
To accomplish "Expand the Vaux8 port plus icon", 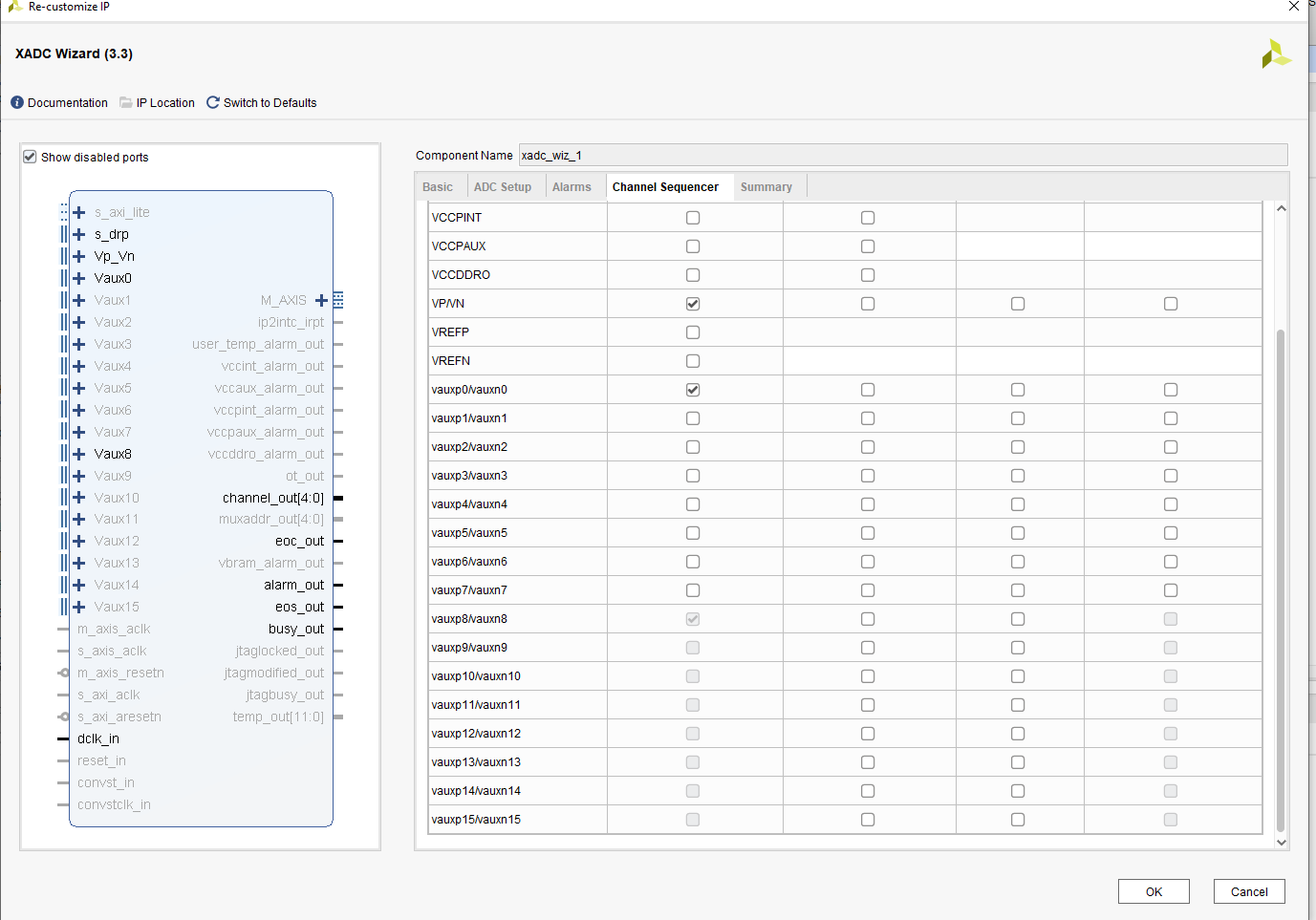I will pos(79,454).
